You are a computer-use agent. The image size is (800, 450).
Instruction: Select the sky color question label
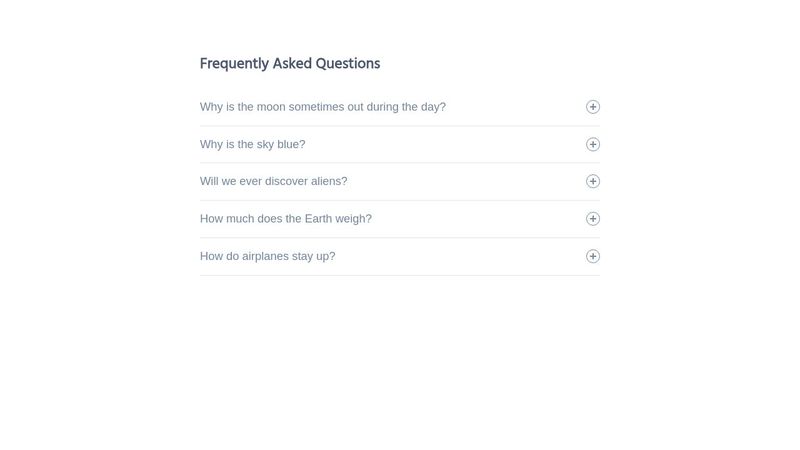(253, 144)
